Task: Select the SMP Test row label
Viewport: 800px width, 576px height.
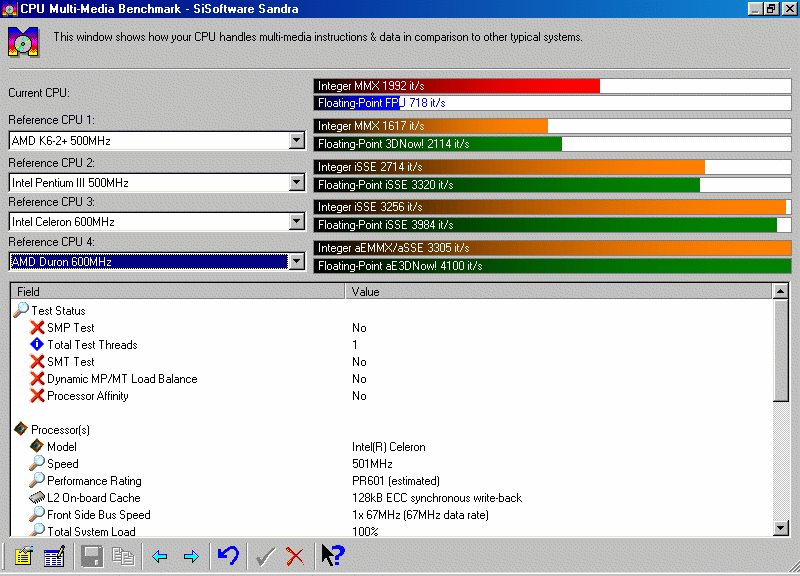Action: pyautogui.click(x=70, y=328)
